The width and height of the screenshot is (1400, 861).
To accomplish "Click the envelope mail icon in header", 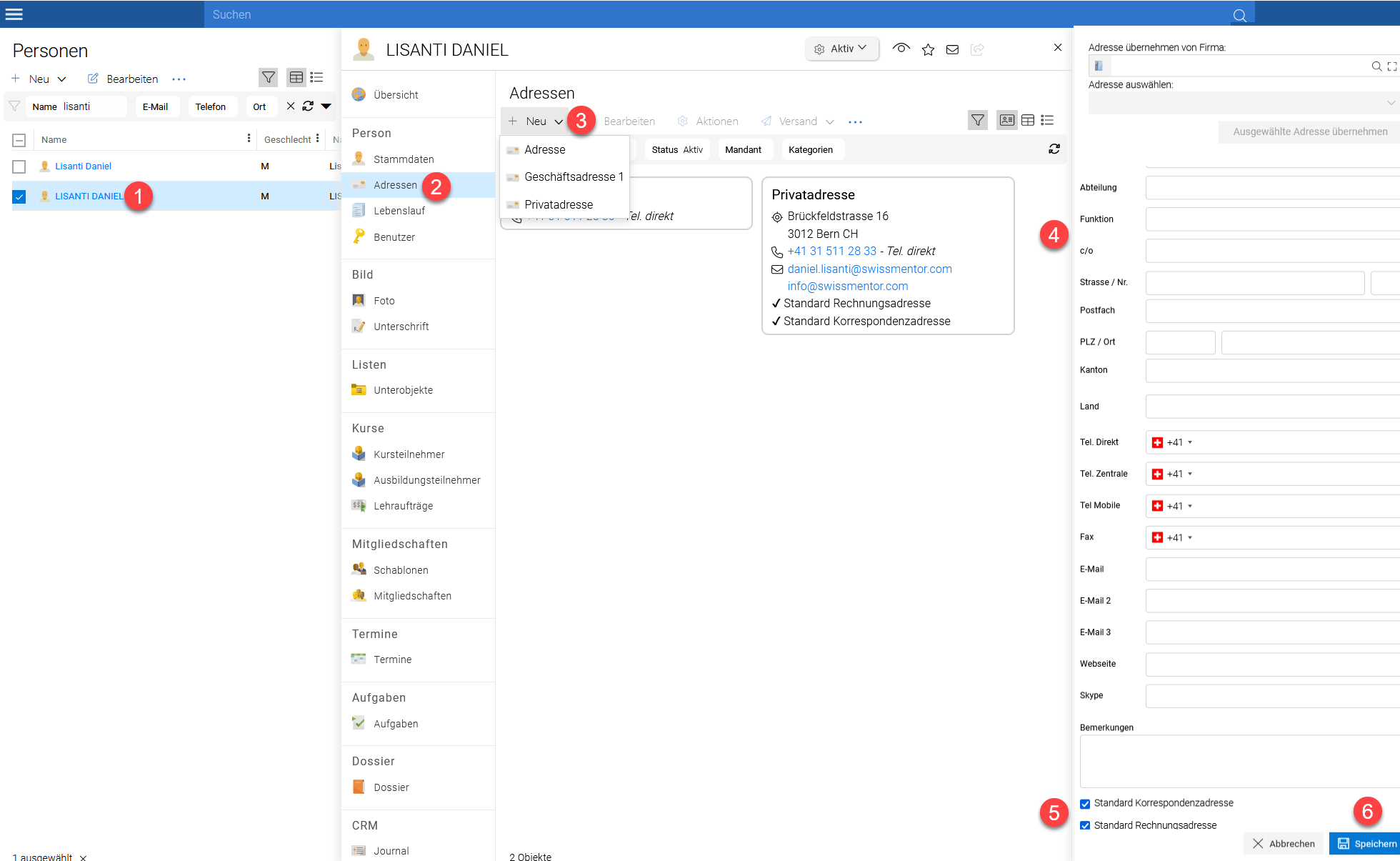I will [952, 49].
